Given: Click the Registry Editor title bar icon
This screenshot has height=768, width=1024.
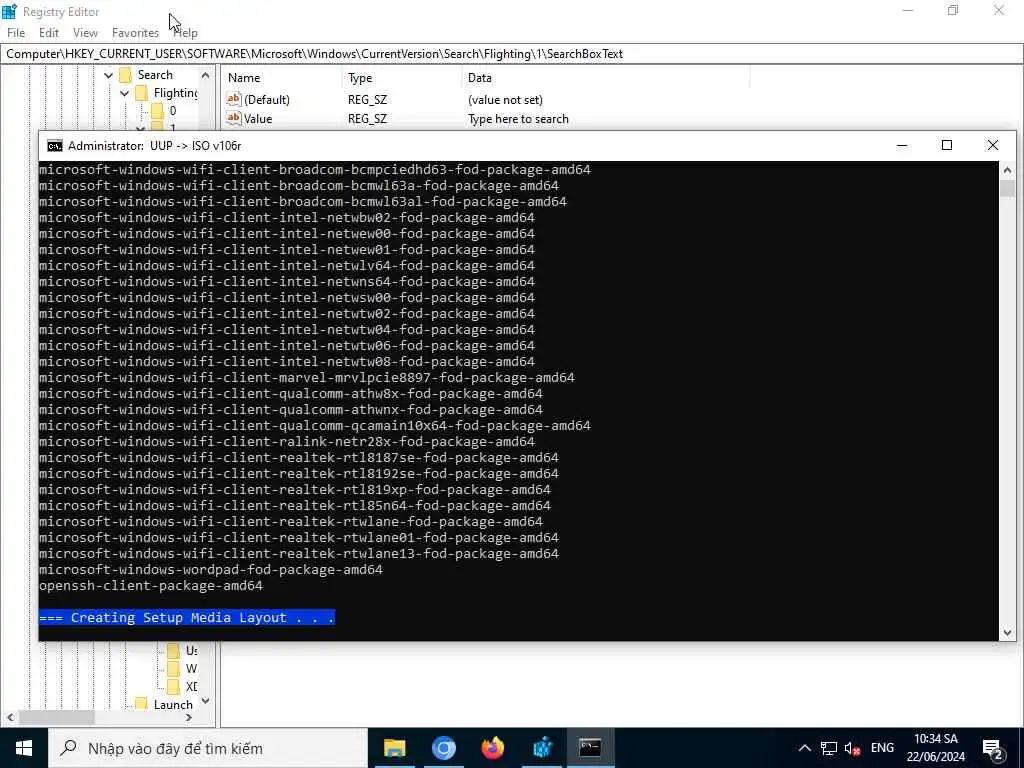Looking at the screenshot, I should point(9,11).
